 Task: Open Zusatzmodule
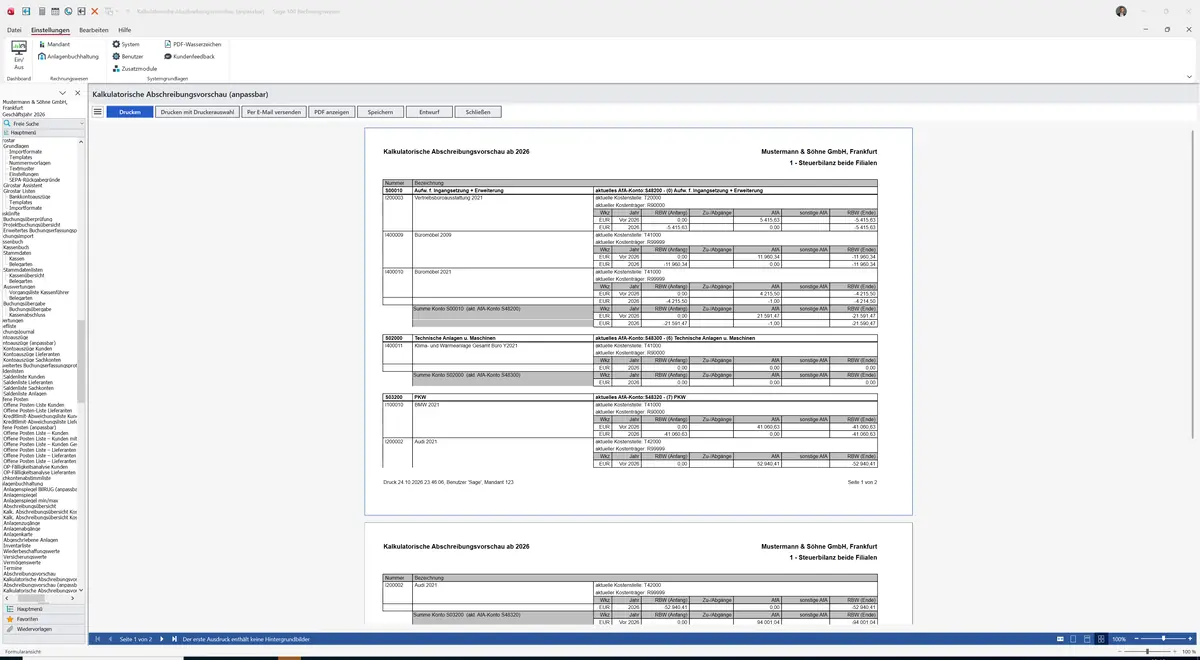[135, 68]
